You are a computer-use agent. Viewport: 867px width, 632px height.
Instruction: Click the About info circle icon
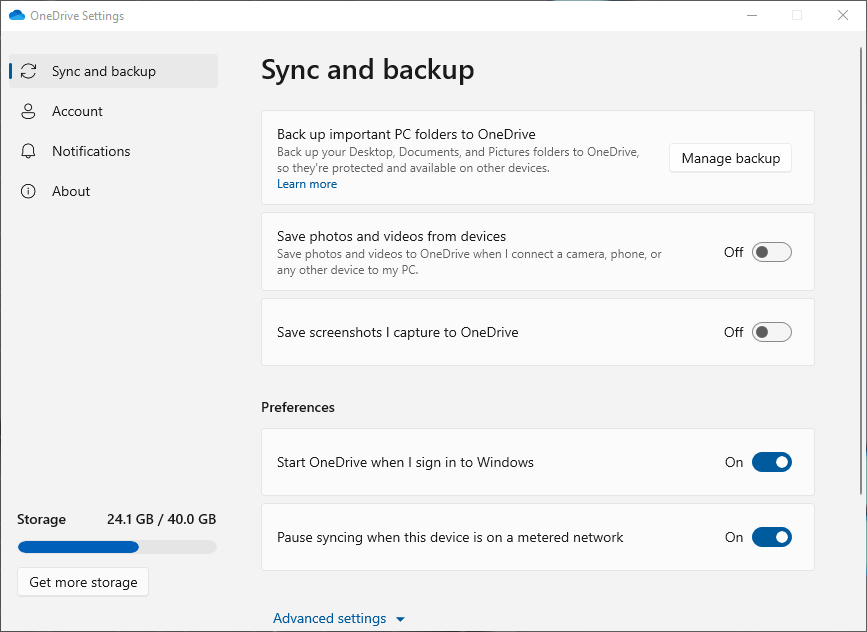29,191
